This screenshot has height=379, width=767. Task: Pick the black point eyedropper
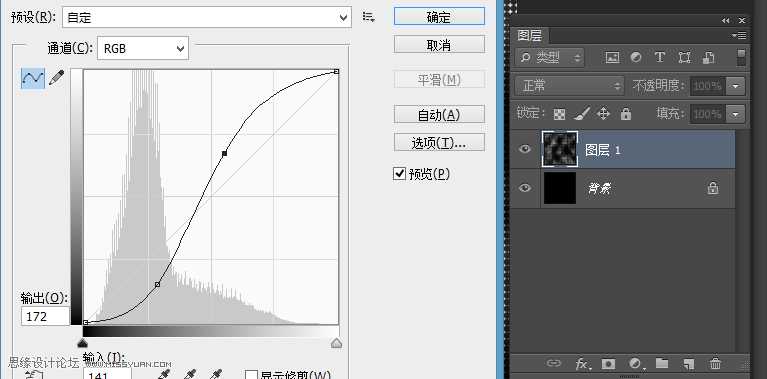click(165, 376)
